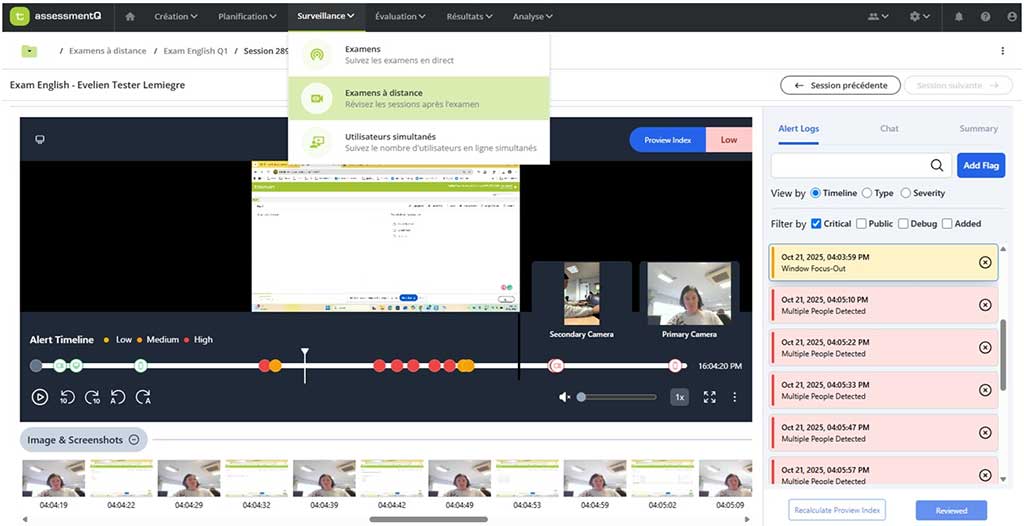Dismiss the 04:05:47 PM Multiple People alert
This screenshot has height=526, width=1024.
pyautogui.click(x=985, y=433)
